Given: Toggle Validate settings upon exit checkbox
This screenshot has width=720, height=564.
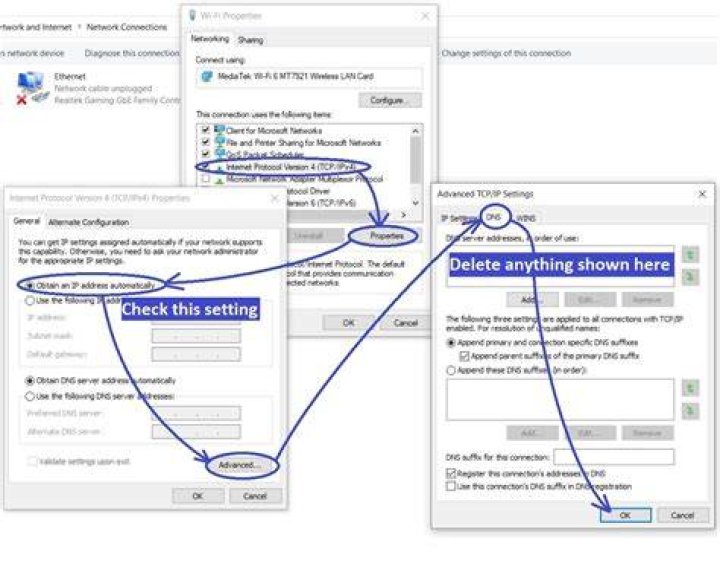Looking at the screenshot, I should tap(32, 461).
